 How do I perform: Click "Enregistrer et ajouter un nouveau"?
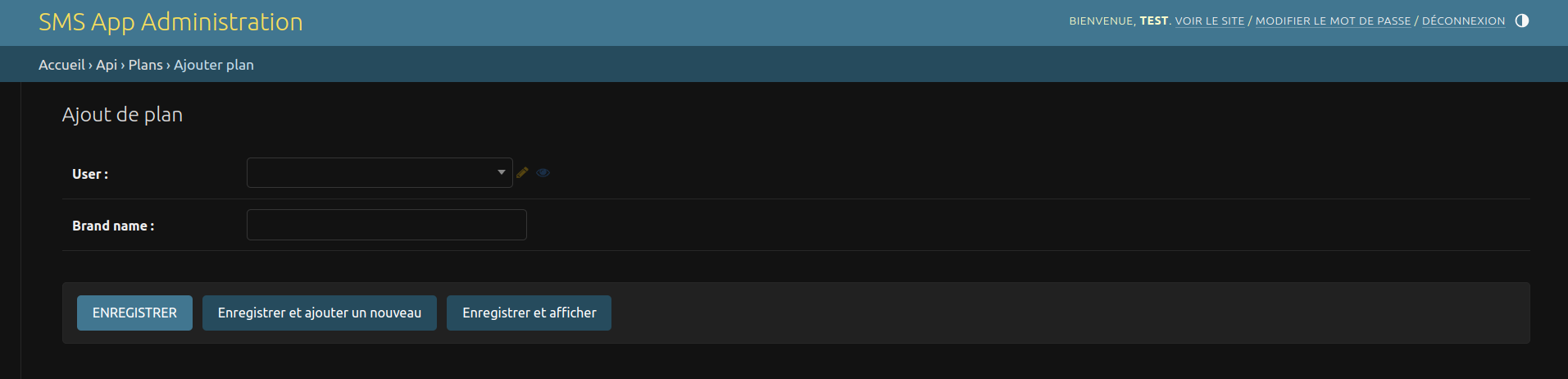[x=320, y=313]
